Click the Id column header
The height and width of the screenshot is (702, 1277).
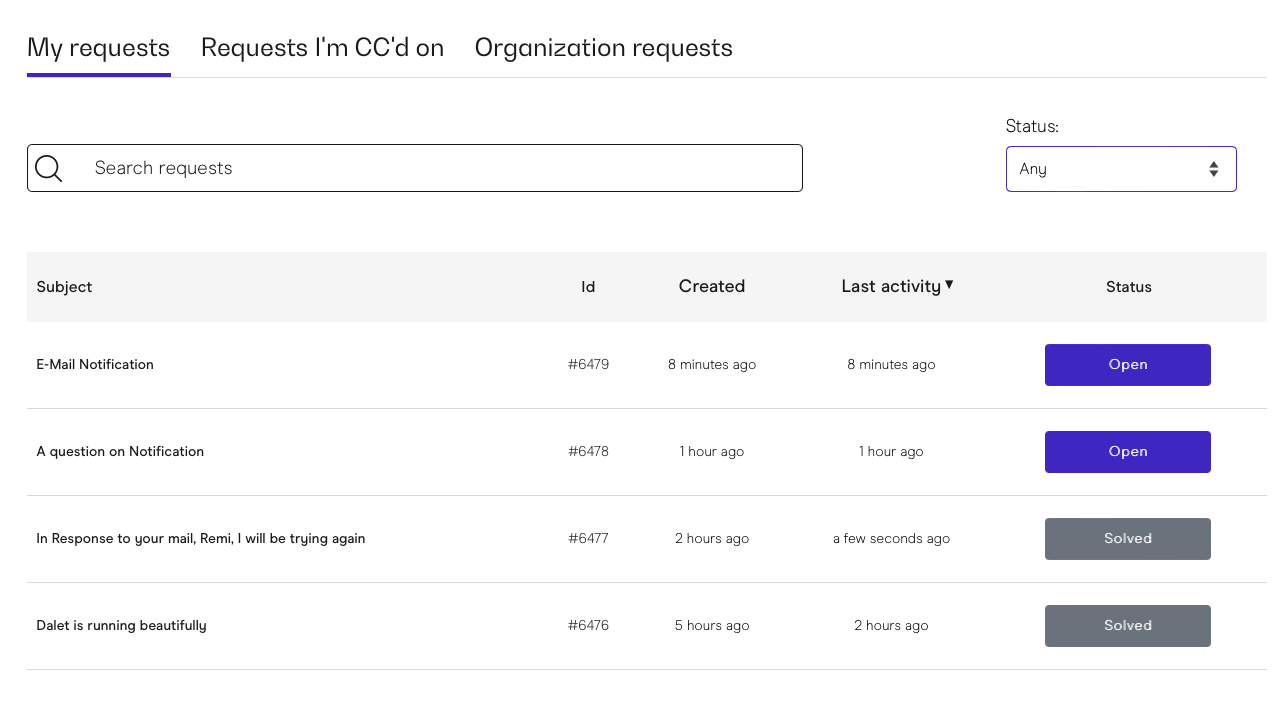[x=588, y=287]
